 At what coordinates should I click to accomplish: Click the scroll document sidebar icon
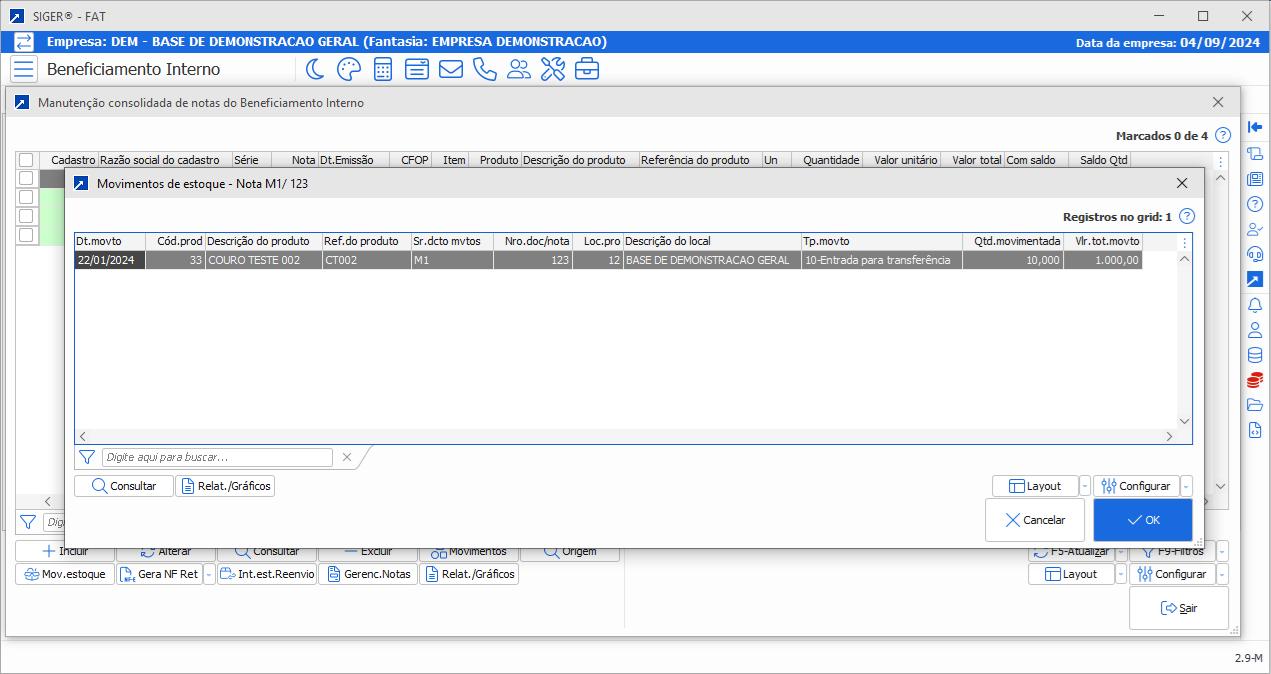[x=1255, y=153]
